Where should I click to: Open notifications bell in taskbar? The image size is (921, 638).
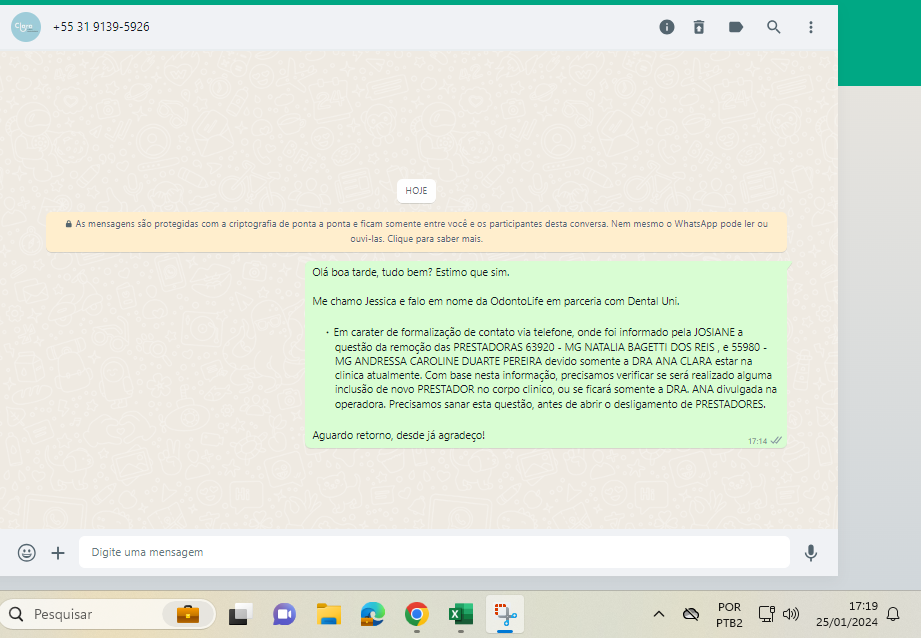[893, 615]
